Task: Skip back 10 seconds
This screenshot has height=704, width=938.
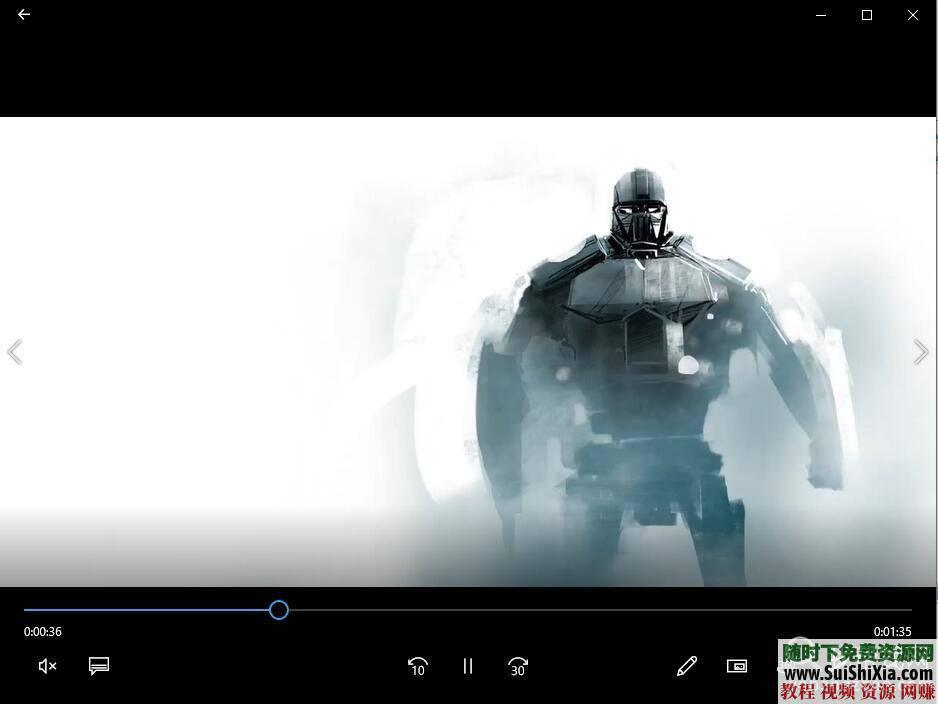Action: tap(418, 666)
